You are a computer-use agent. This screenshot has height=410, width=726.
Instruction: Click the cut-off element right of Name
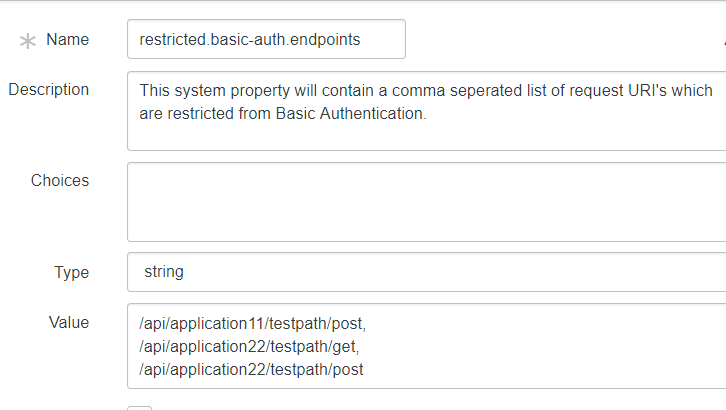(723, 40)
